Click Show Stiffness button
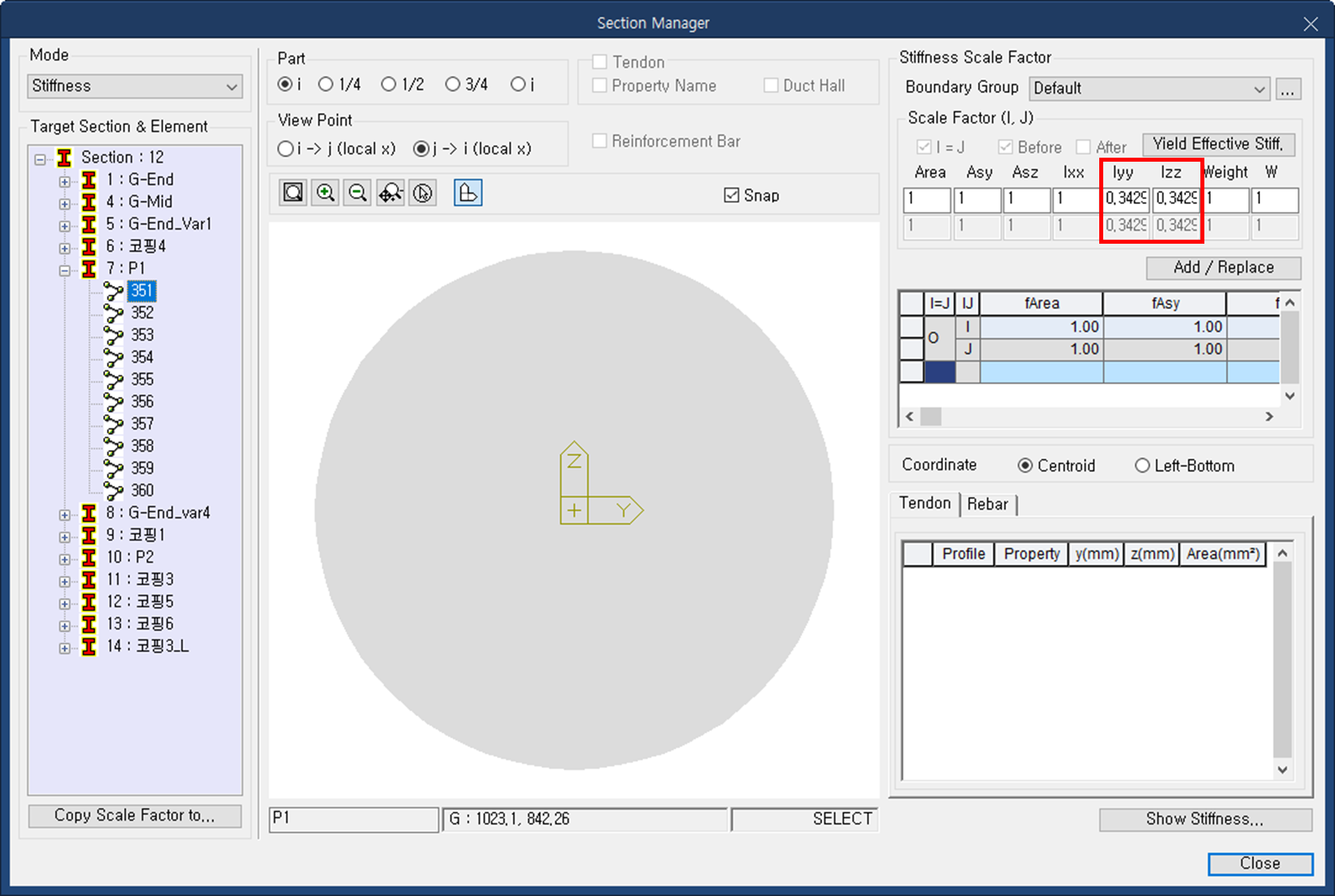The height and width of the screenshot is (896, 1335). click(x=1205, y=820)
